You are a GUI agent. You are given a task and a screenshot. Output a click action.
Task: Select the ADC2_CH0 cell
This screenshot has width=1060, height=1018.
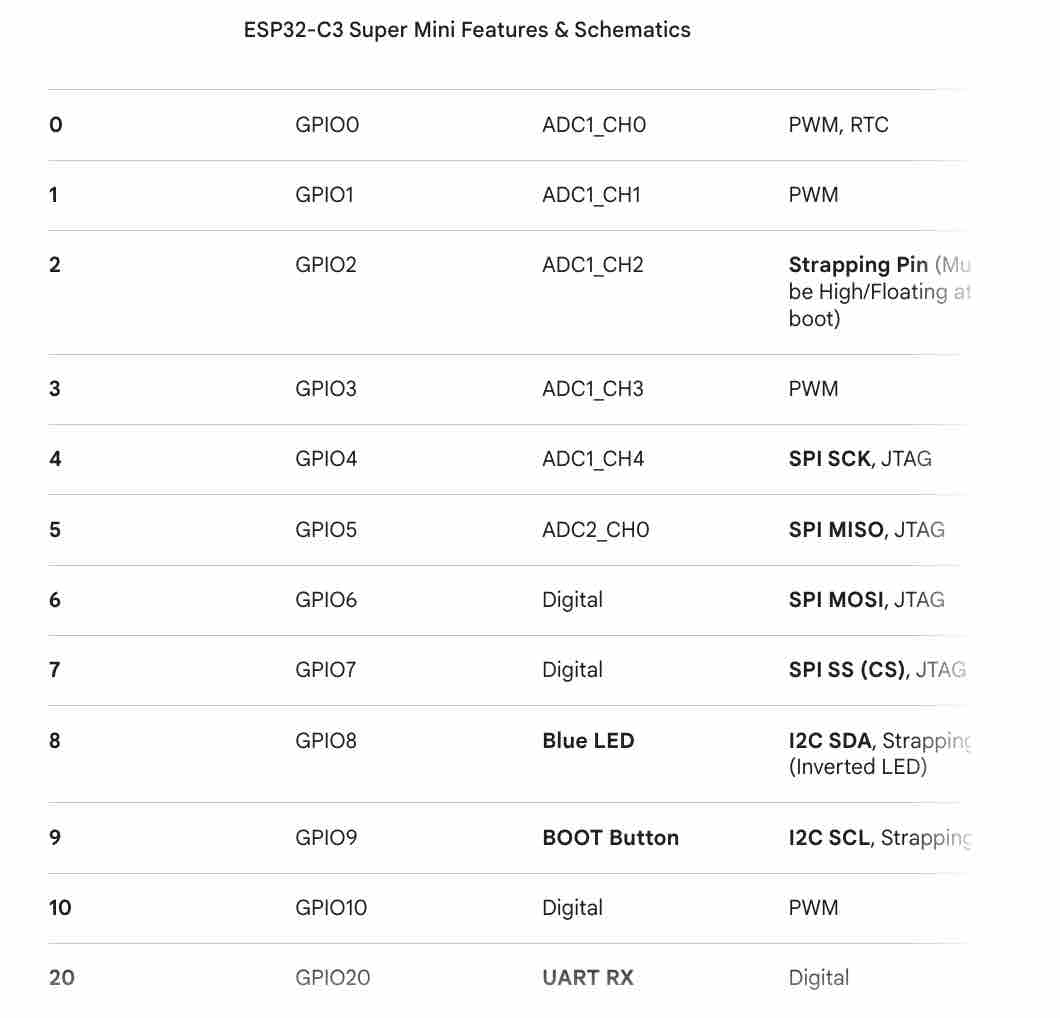(x=595, y=530)
